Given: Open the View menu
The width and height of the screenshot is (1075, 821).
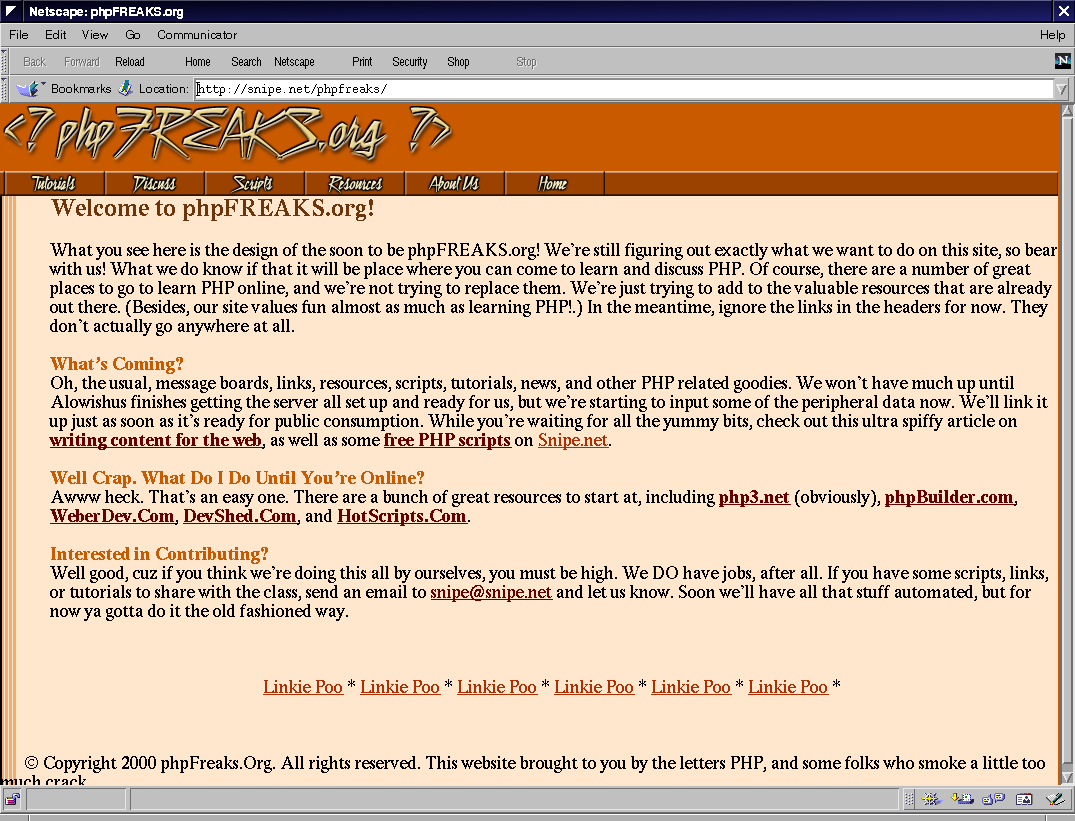Looking at the screenshot, I should pyautogui.click(x=95, y=35).
